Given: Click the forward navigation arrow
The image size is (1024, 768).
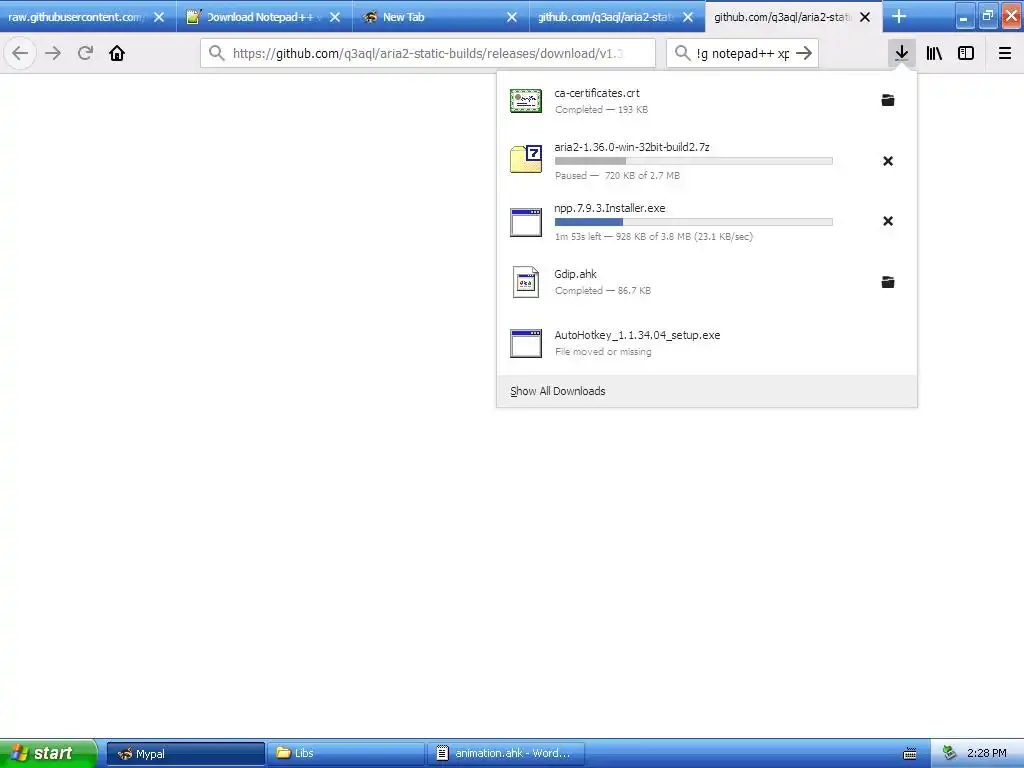Looking at the screenshot, I should [53, 53].
